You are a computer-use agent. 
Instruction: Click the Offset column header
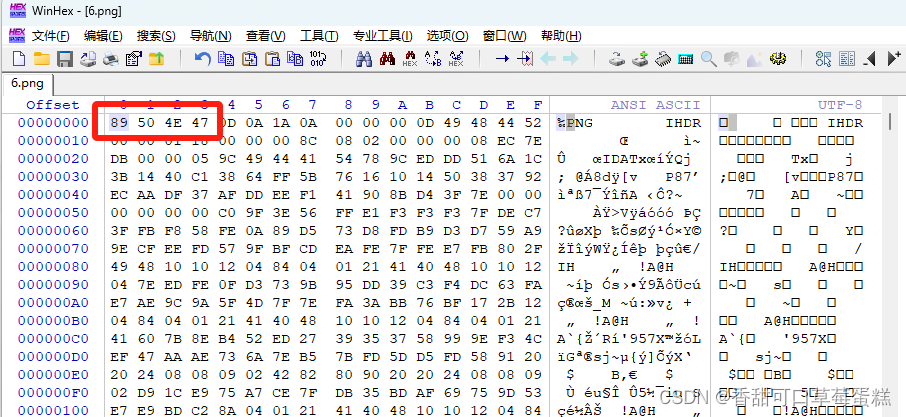[53, 105]
